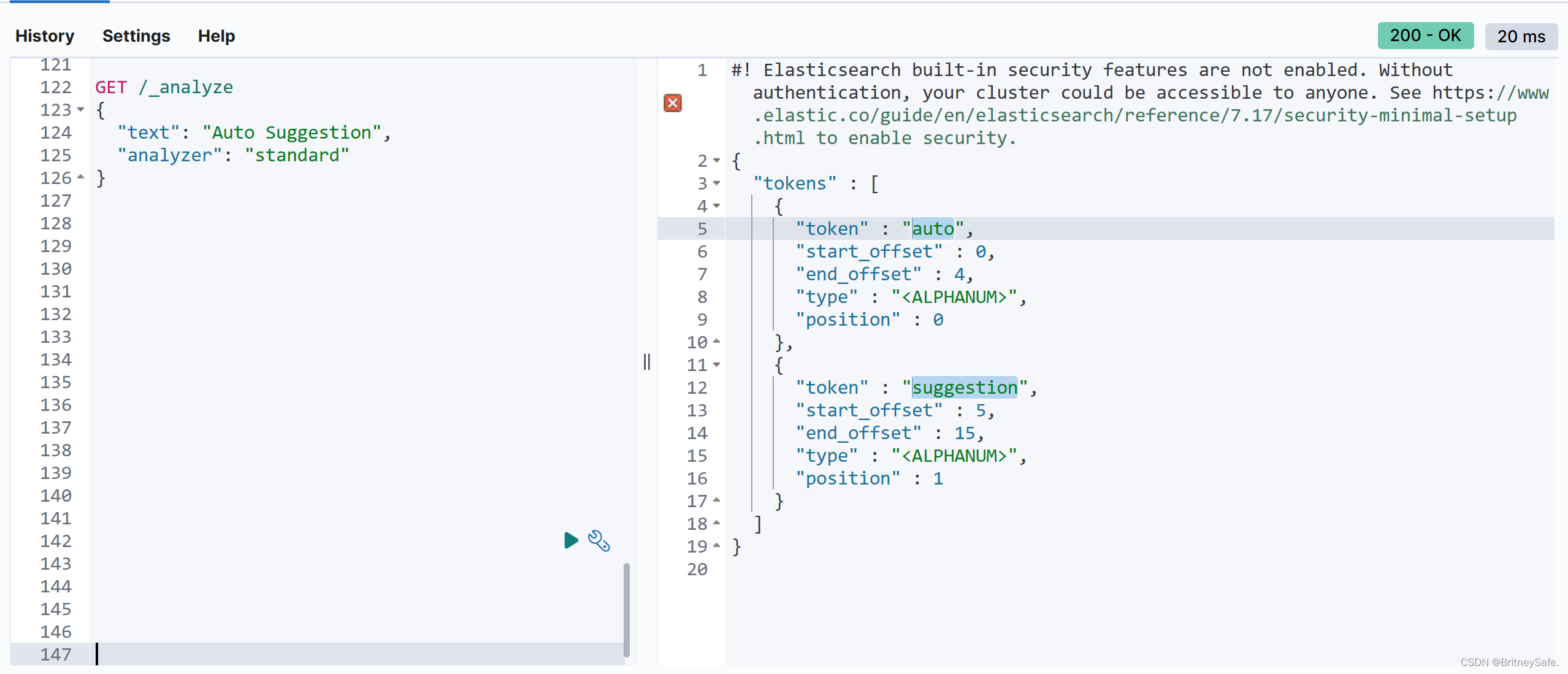Screen dimensions: 1568x674
Task: Select the highlighted "auto" token value
Action: [x=933, y=229]
